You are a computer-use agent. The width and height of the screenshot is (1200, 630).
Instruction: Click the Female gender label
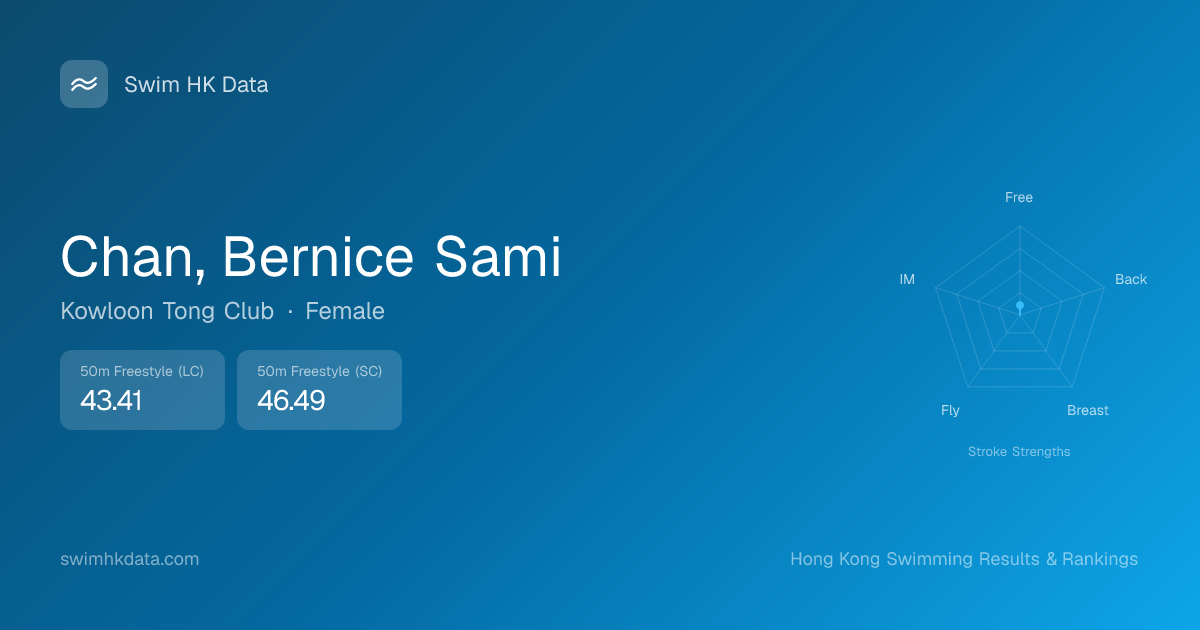(345, 311)
